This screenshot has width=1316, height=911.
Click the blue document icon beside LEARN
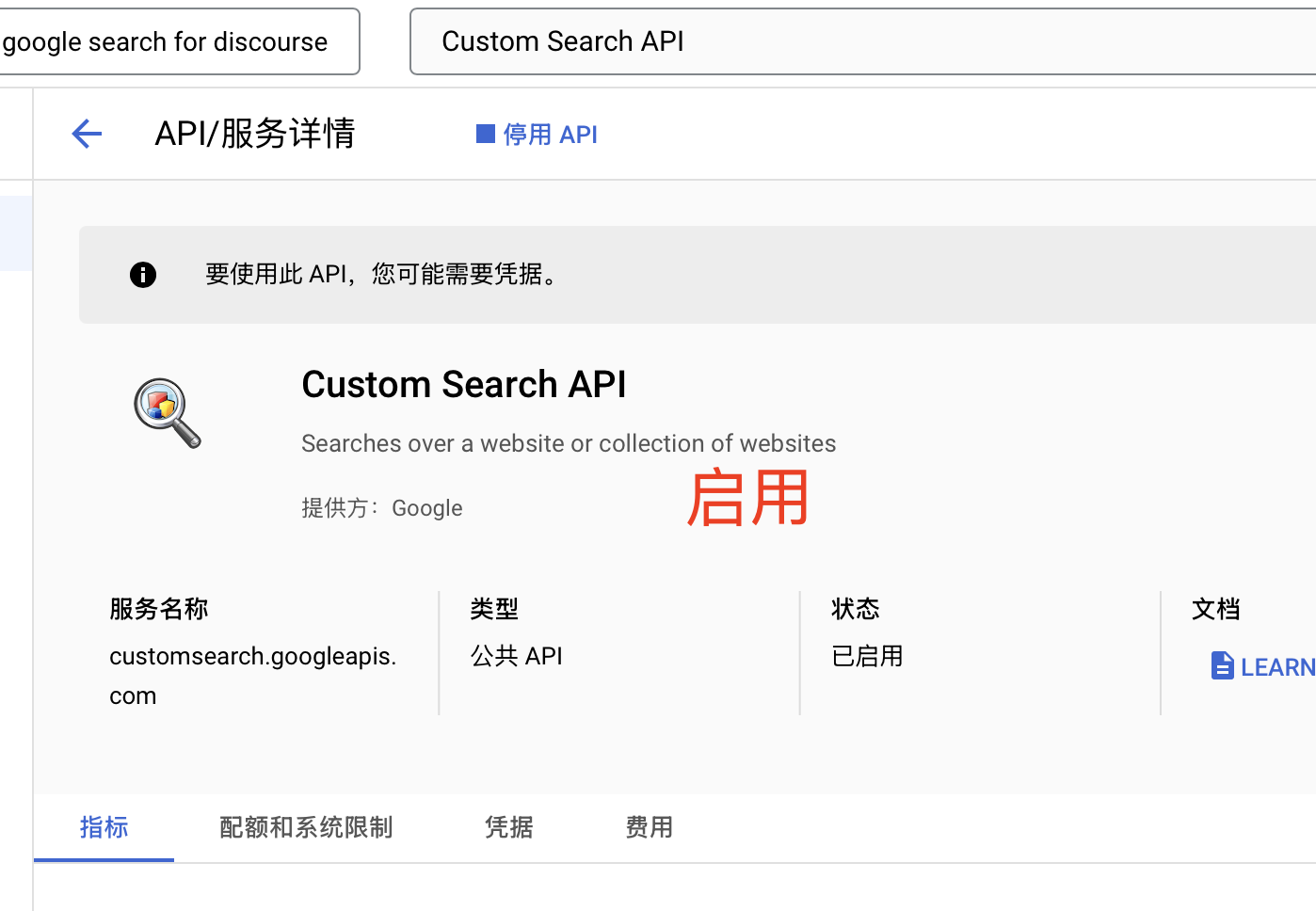1222,665
